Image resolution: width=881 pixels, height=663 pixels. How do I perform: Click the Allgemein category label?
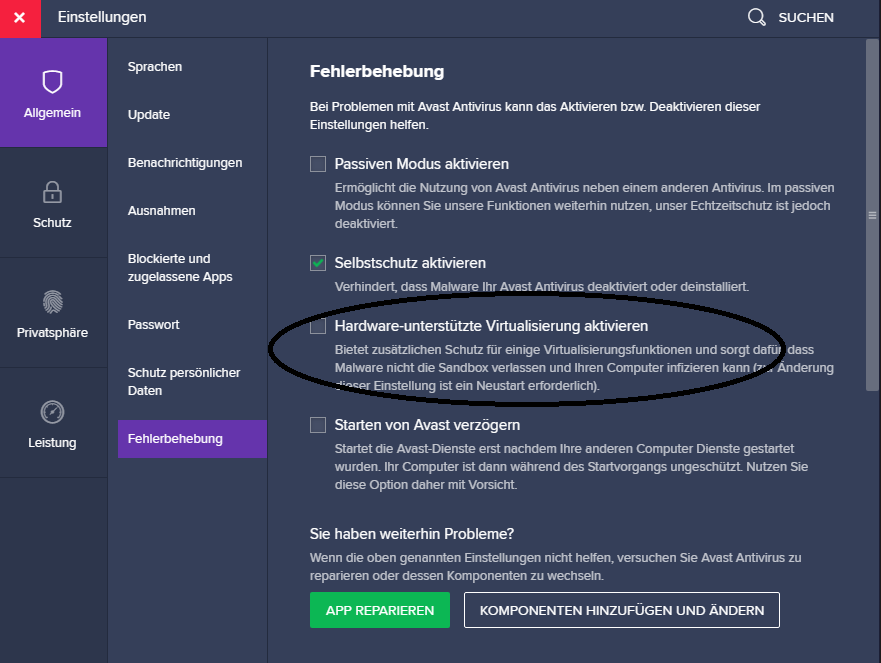[x=52, y=113]
